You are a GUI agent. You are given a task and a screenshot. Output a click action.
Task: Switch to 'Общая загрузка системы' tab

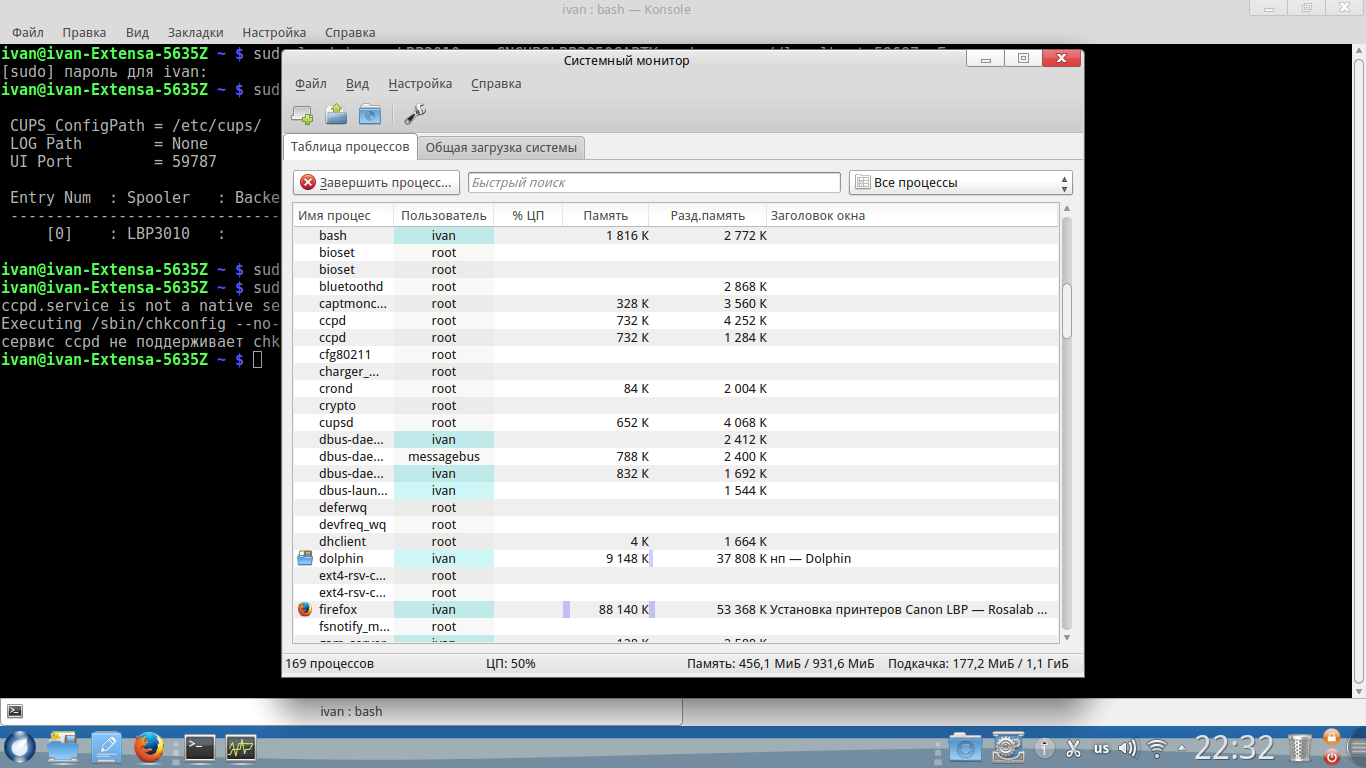[x=501, y=148]
